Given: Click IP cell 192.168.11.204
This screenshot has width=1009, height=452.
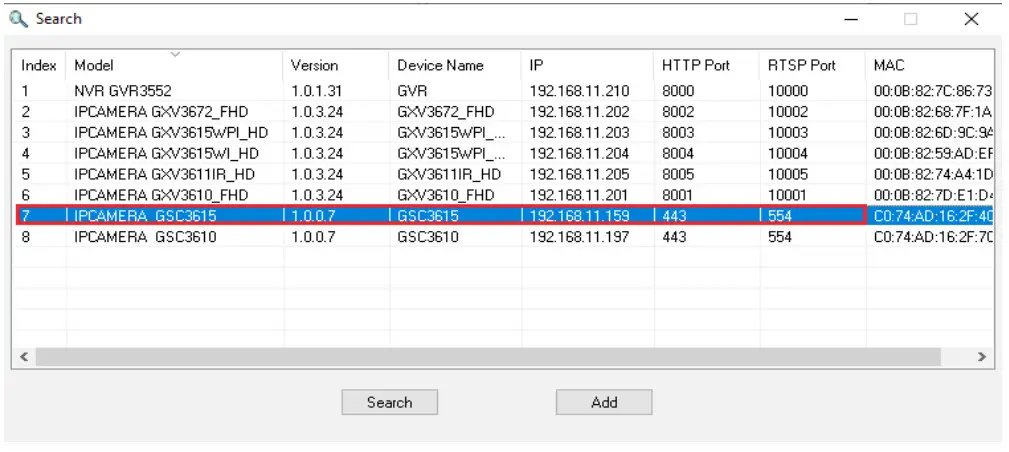Looking at the screenshot, I should coord(579,153).
